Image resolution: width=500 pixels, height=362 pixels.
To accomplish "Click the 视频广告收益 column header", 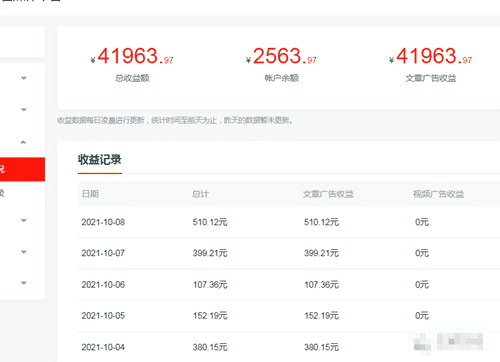I will pyautogui.click(x=438, y=194).
